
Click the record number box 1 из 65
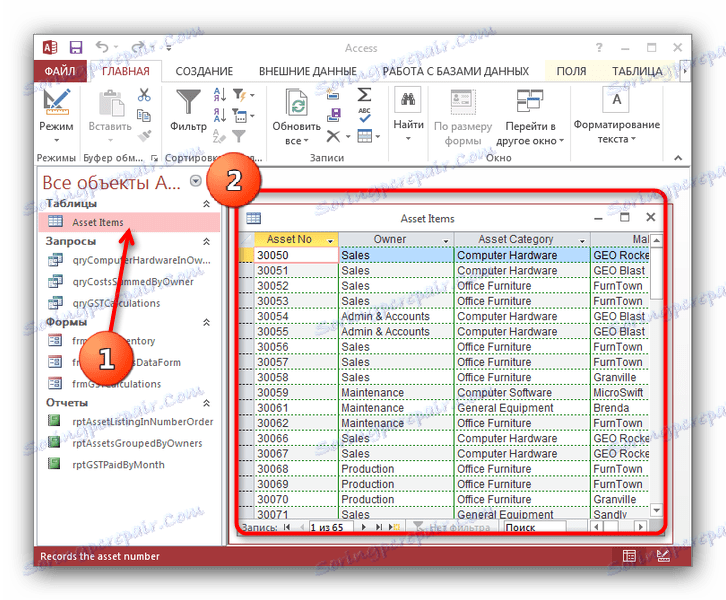pos(331,527)
